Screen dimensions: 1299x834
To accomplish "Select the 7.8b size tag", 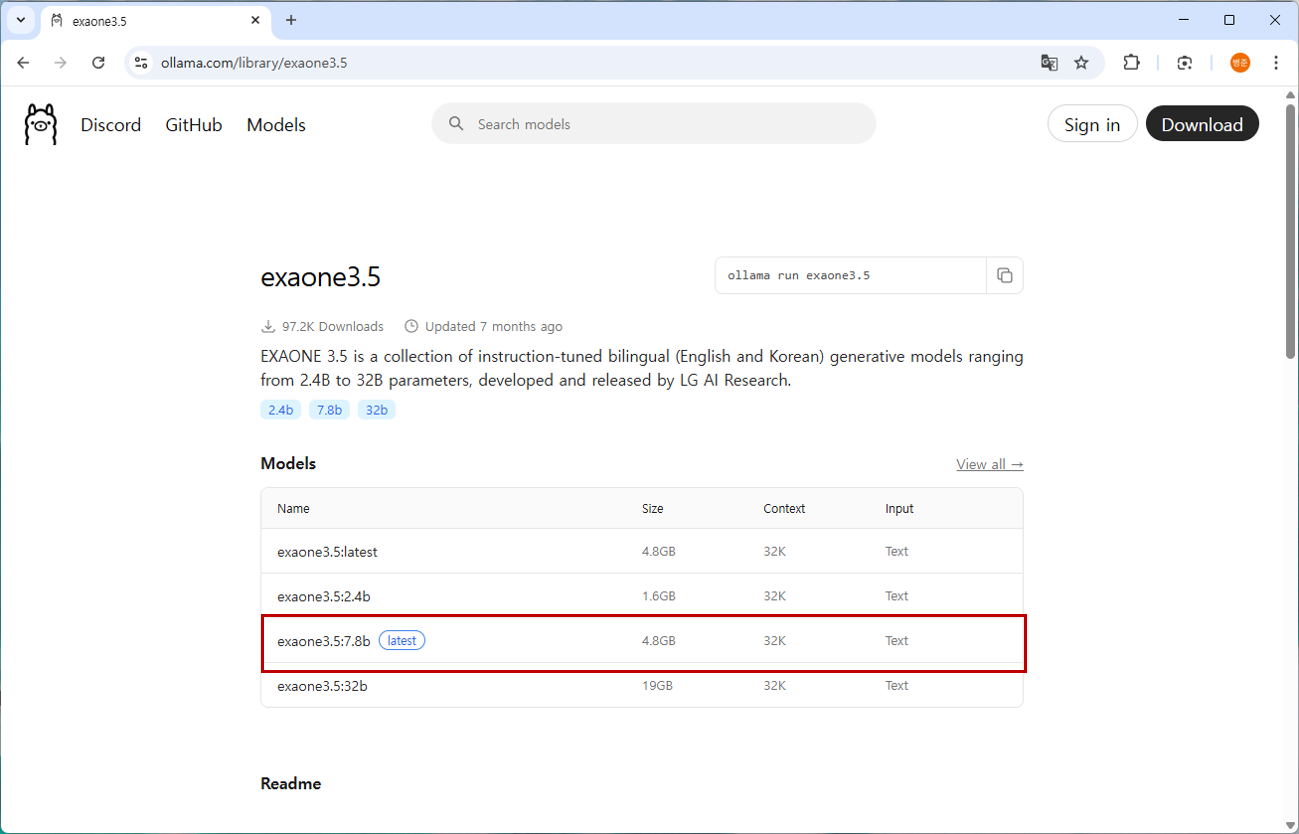I will (329, 410).
